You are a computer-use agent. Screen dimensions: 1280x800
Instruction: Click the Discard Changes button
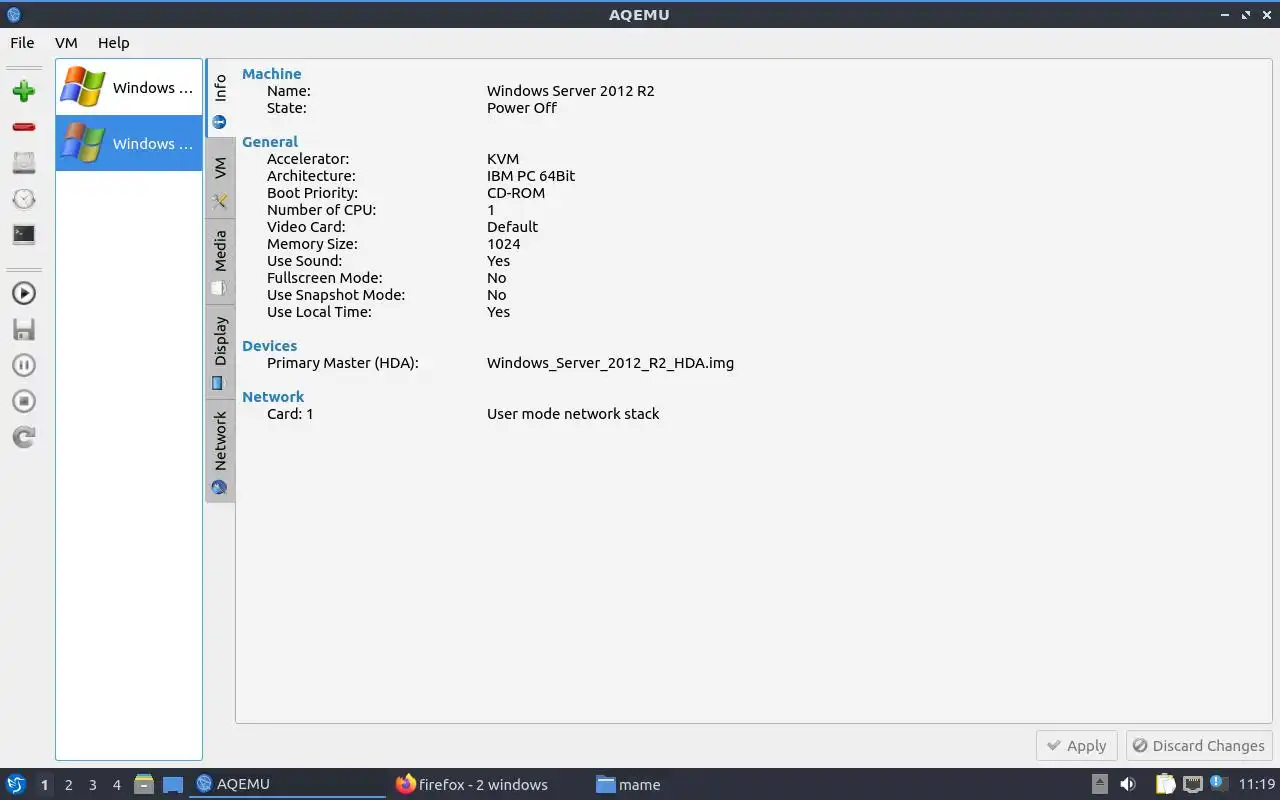[1199, 746]
